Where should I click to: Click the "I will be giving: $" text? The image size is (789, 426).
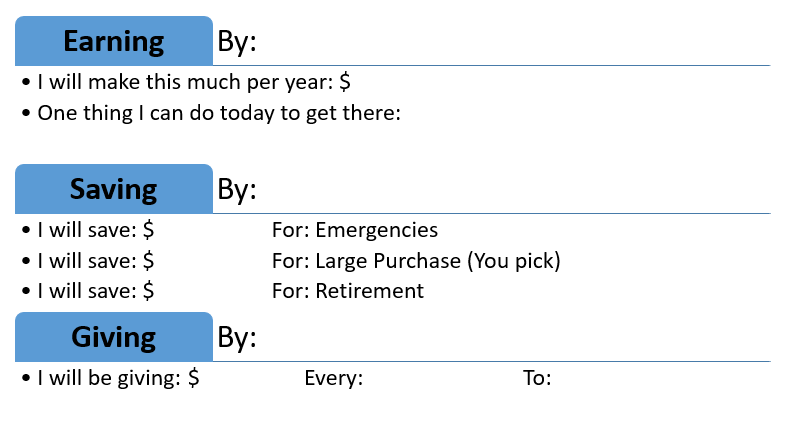(x=118, y=379)
